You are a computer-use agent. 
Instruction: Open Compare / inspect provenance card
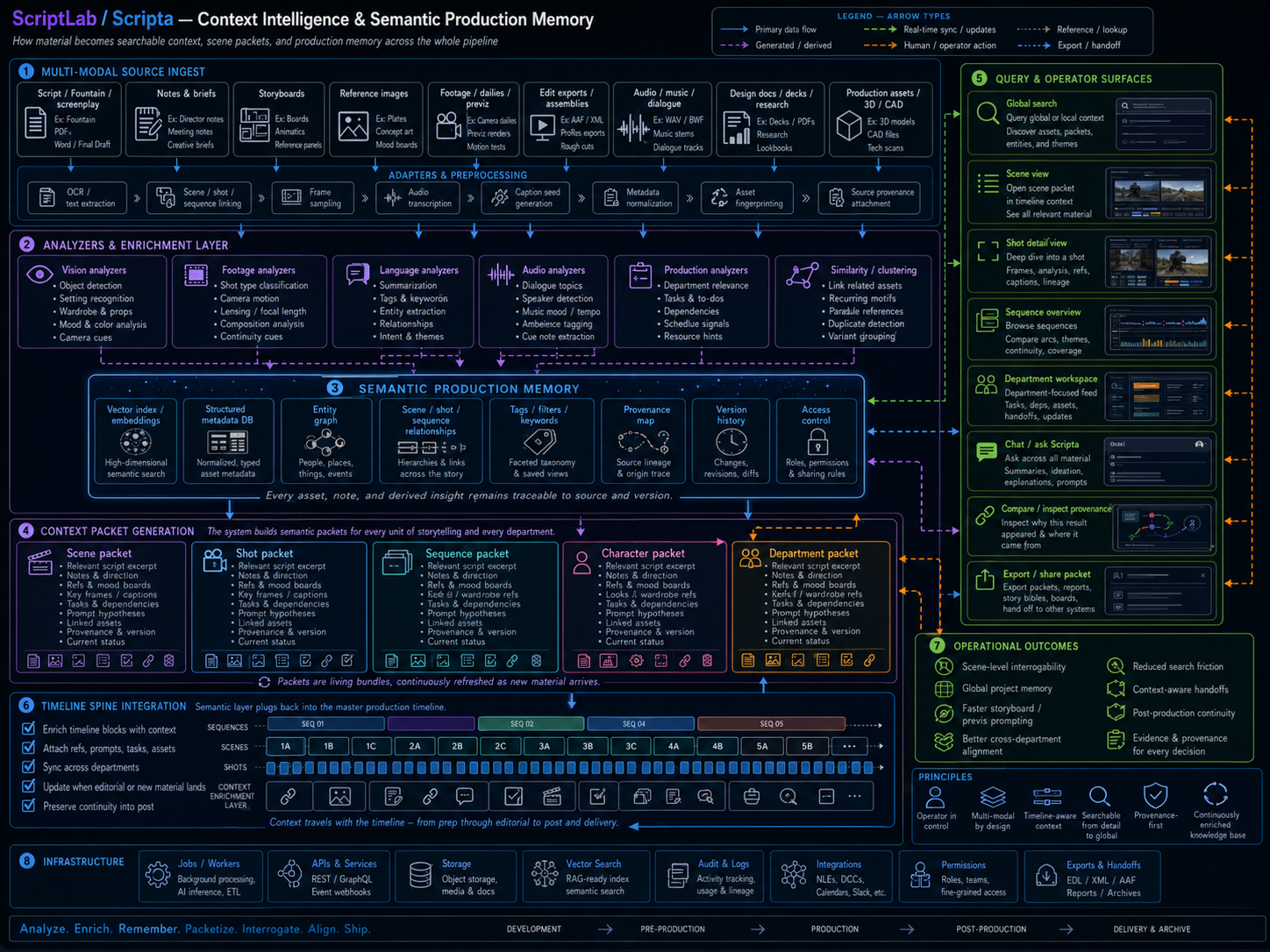tap(1093, 527)
